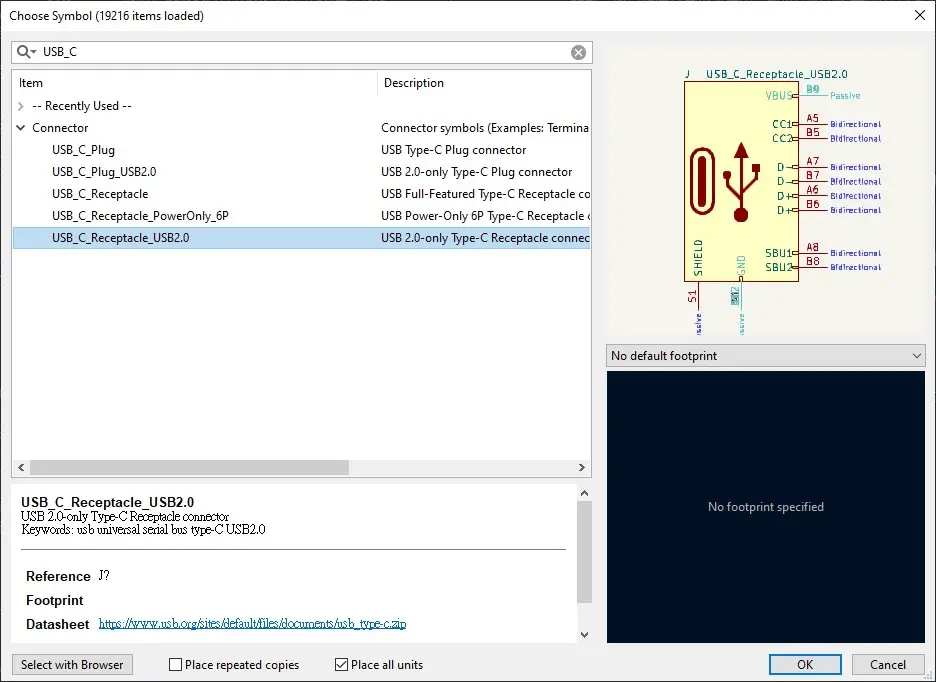
Task: Uncheck Place all units checkbox
Action: coord(341,665)
